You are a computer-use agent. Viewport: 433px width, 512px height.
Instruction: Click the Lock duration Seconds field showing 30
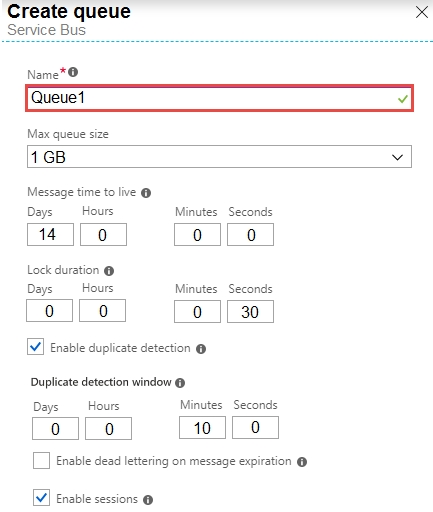tap(250, 312)
